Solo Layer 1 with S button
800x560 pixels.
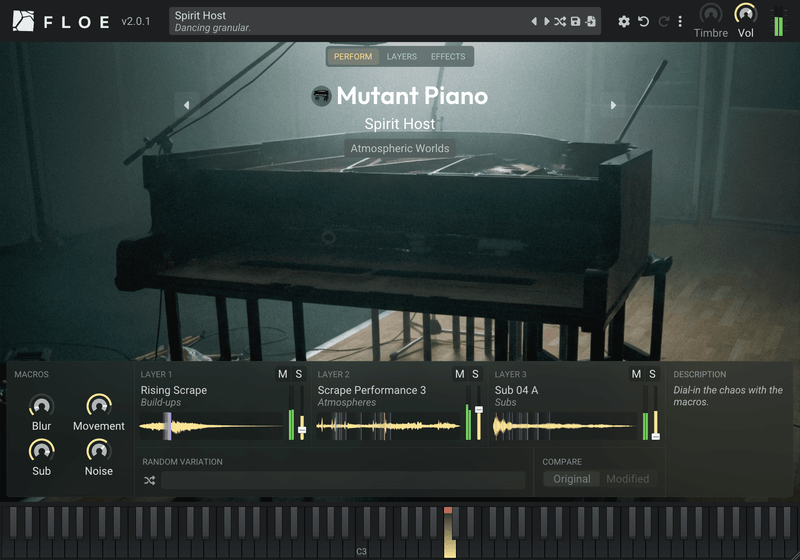pyautogui.click(x=299, y=374)
